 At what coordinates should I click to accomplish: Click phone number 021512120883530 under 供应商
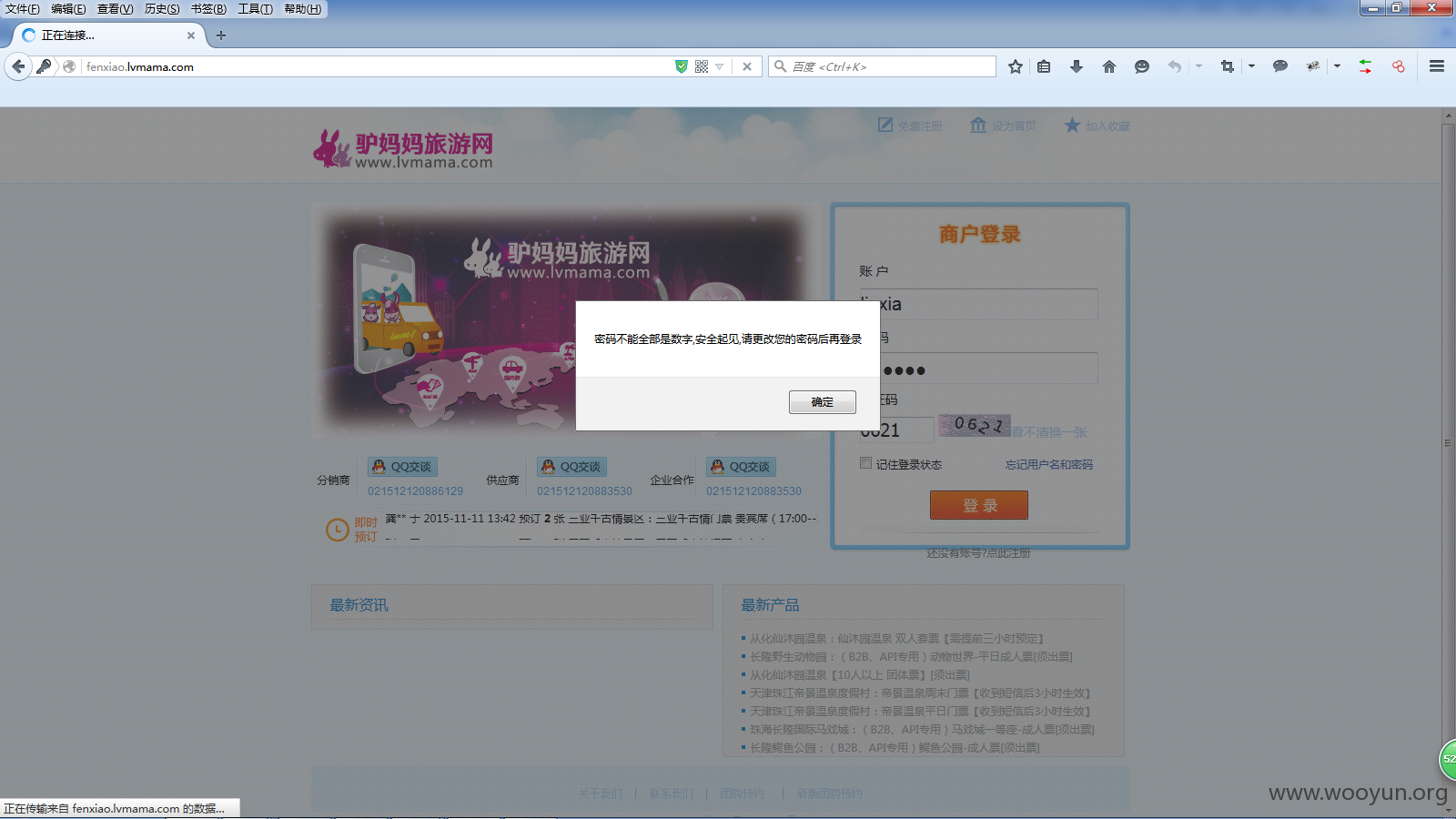coord(584,491)
